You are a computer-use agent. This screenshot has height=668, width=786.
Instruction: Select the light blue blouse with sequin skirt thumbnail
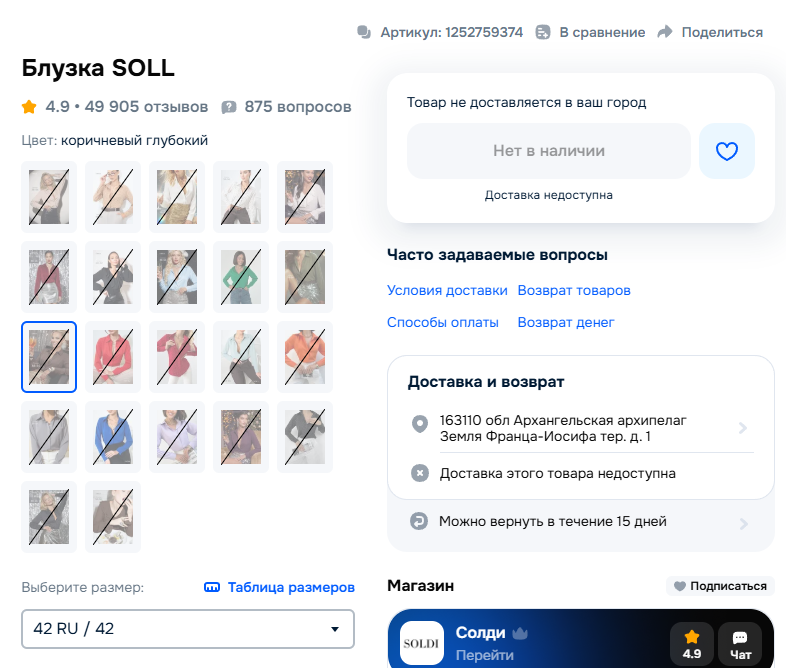[177, 277]
